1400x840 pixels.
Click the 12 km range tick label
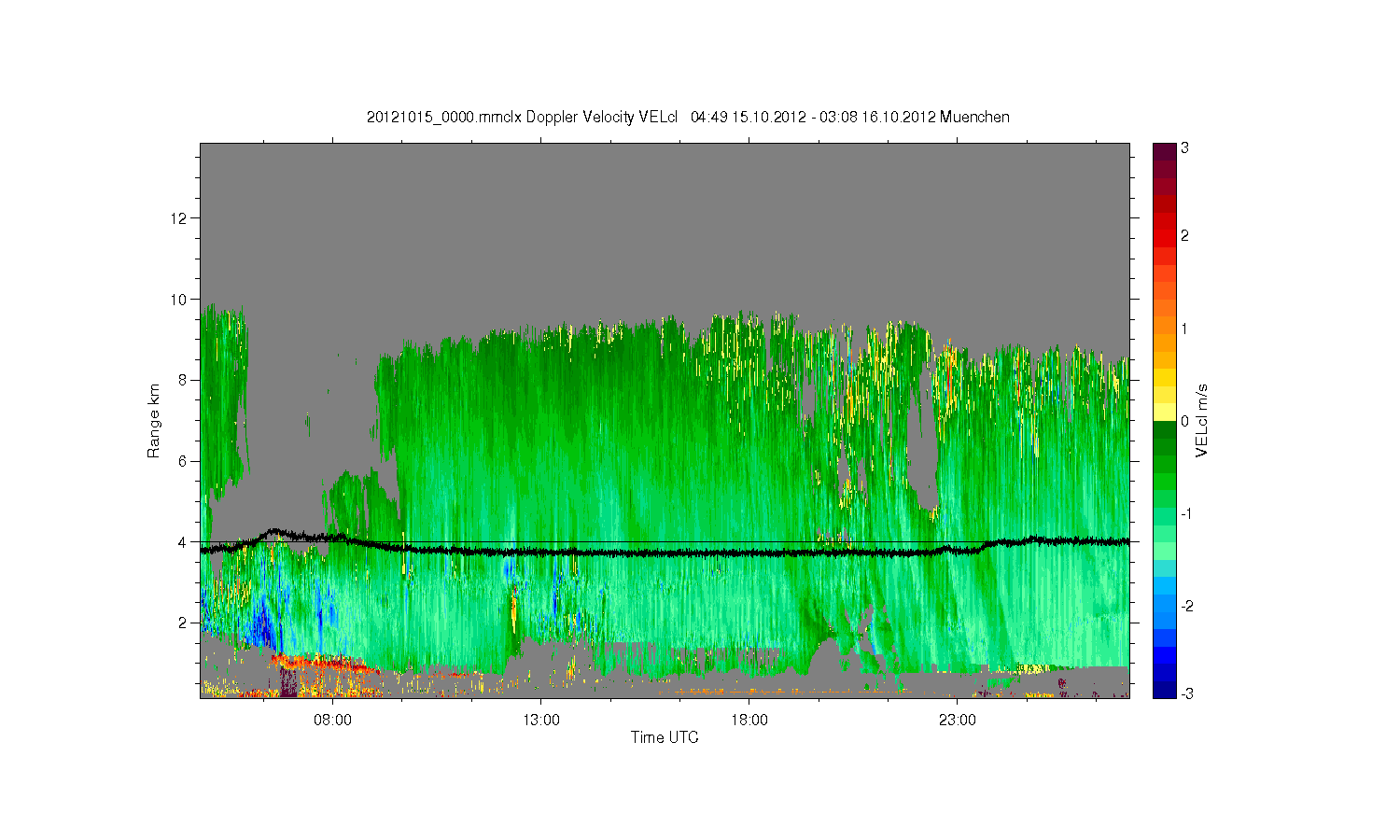(x=180, y=218)
